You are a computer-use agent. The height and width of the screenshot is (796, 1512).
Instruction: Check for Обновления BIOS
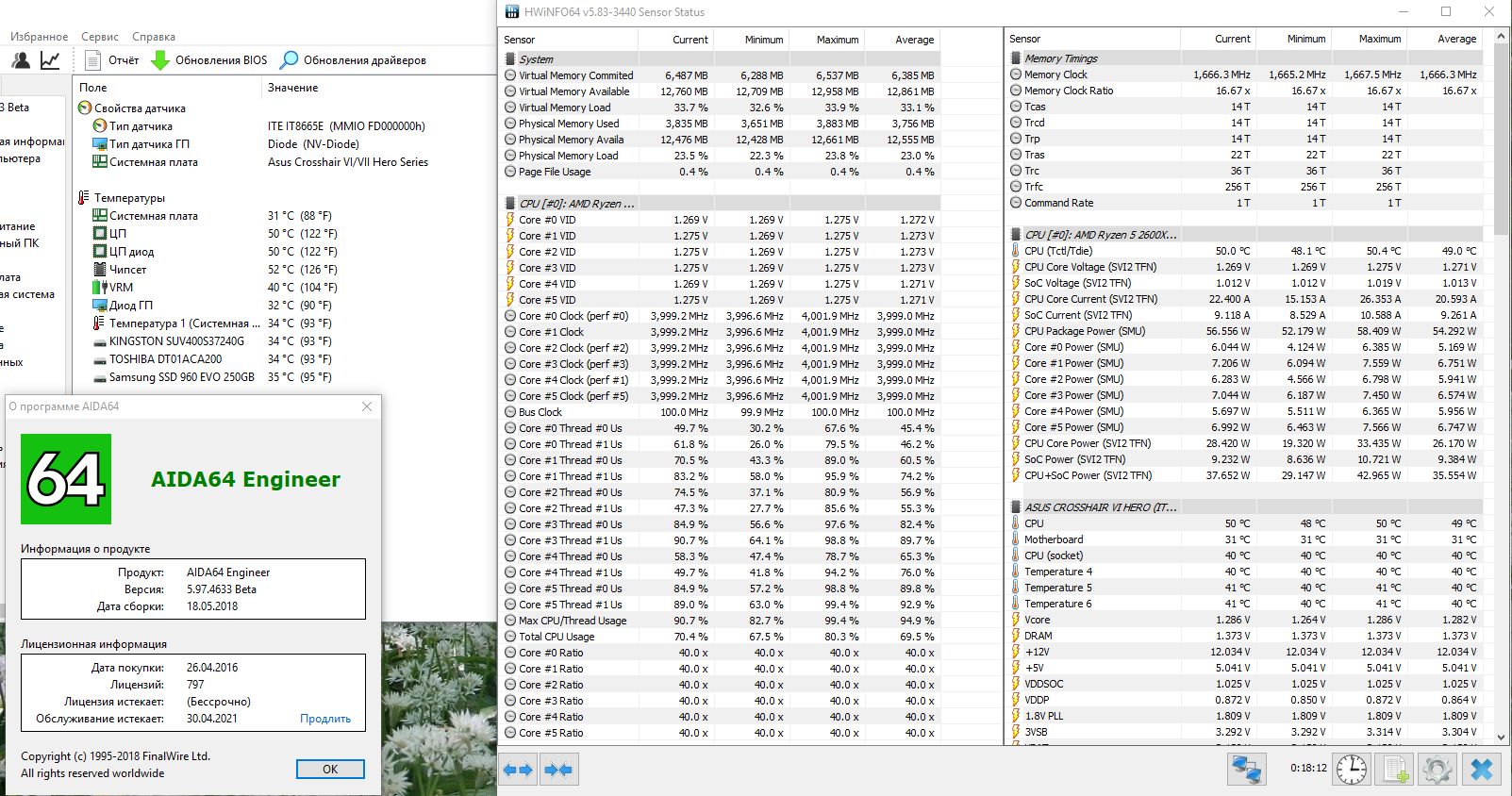click(x=208, y=60)
